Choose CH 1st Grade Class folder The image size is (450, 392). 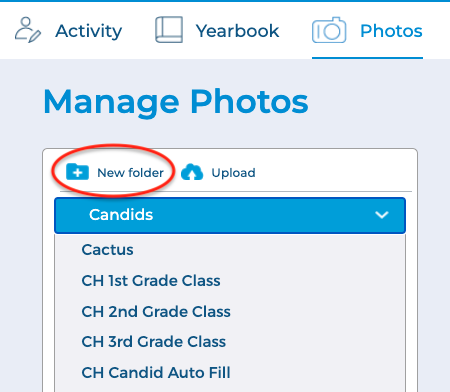click(x=151, y=281)
